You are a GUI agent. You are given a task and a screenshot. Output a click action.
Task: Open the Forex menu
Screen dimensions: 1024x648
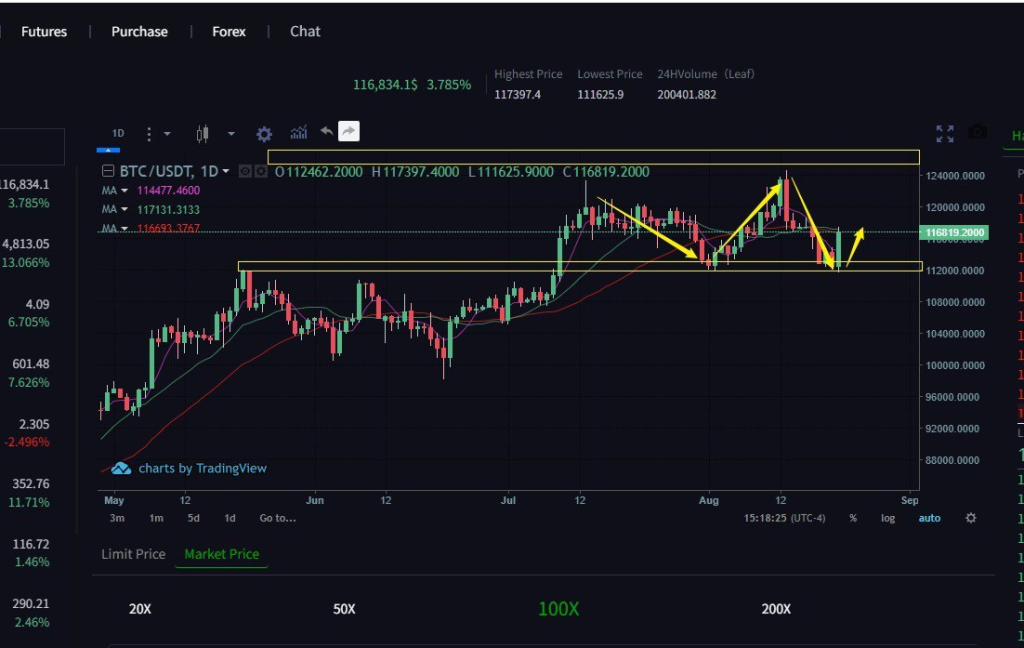coord(229,31)
